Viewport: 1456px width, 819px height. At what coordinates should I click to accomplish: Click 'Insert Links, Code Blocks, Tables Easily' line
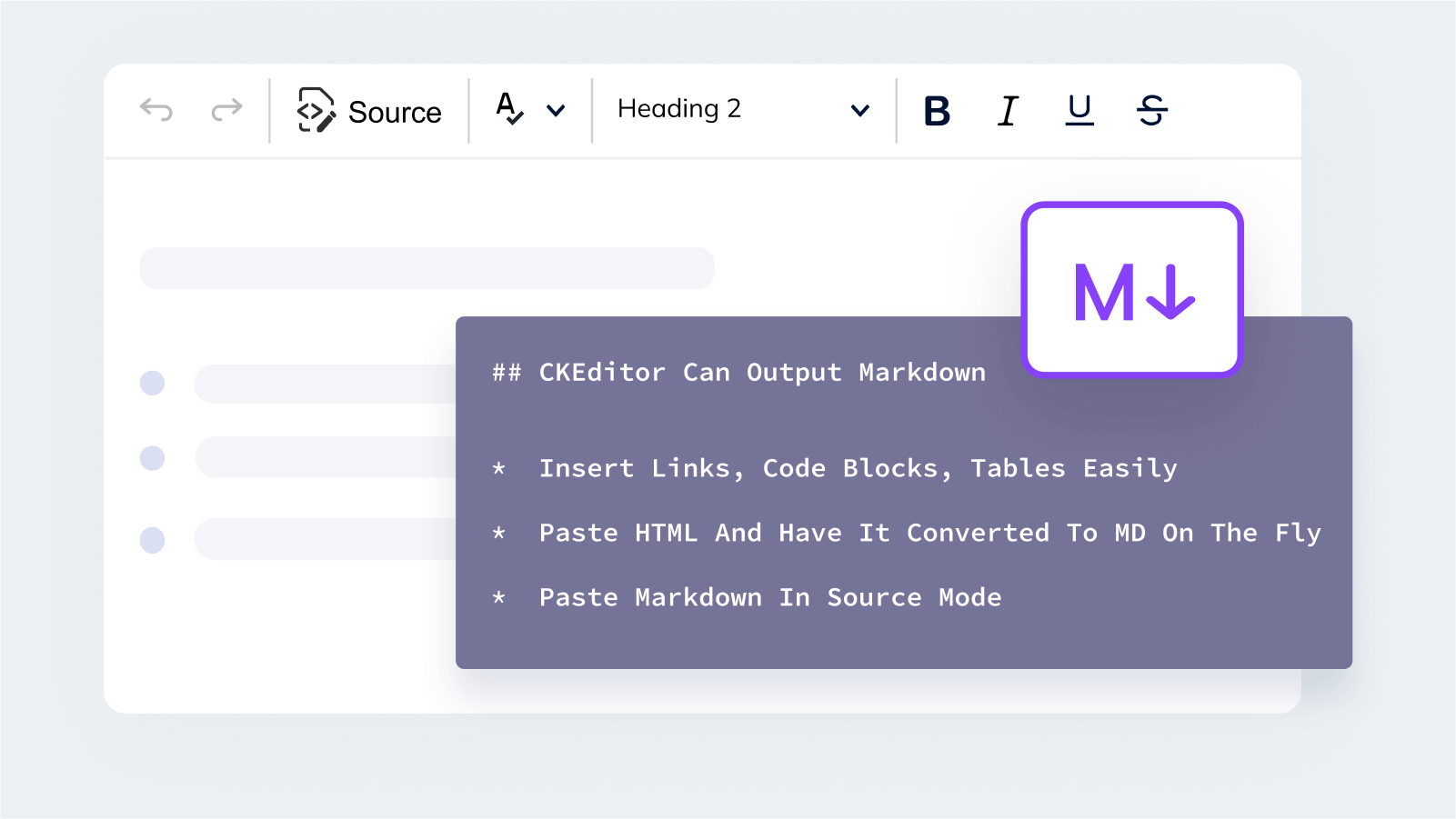[x=858, y=469]
